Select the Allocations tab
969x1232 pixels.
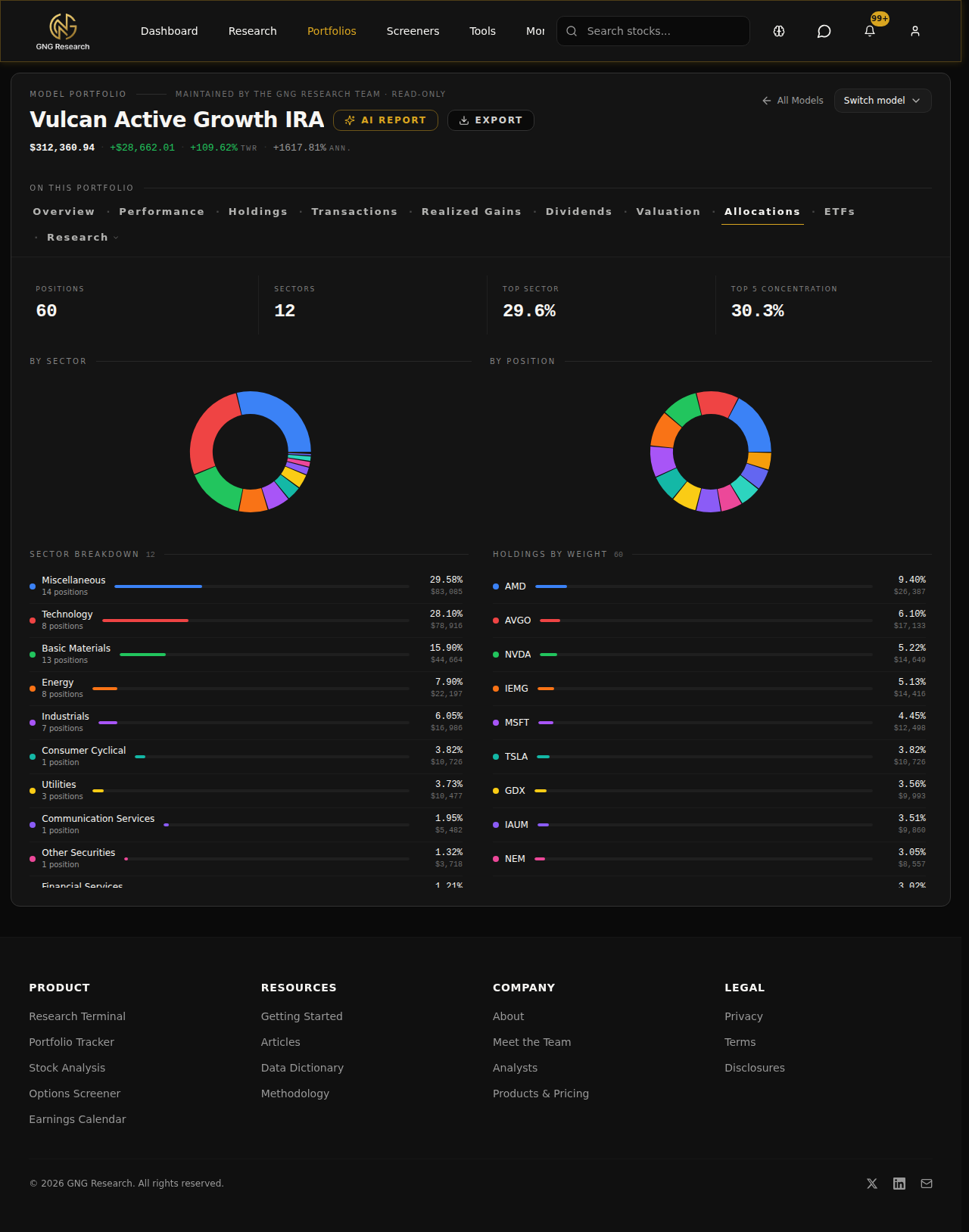(x=762, y=212)
